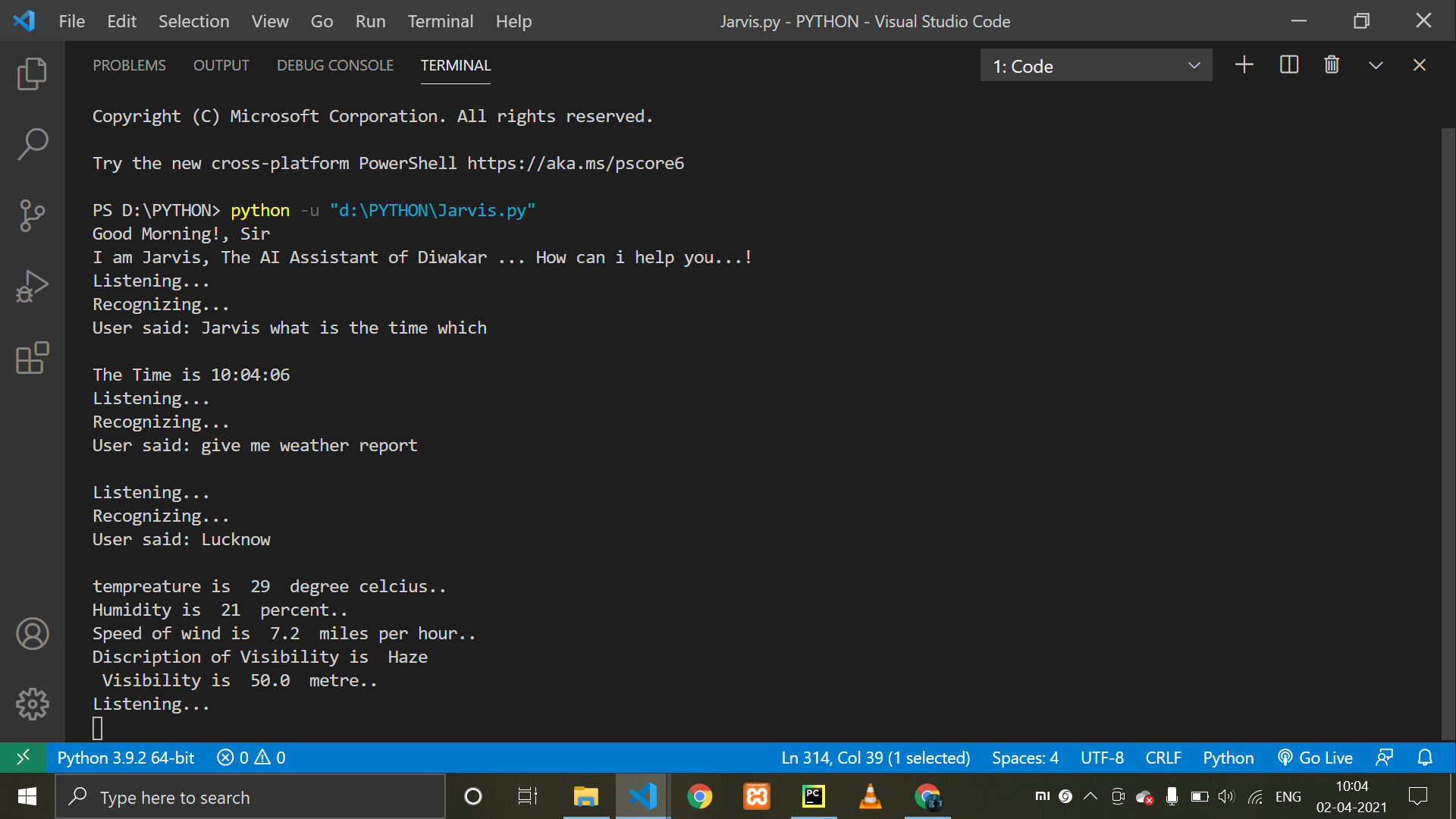1456x819 pixels.
Task: Open the File menu
Action: (x=72, y=21)
